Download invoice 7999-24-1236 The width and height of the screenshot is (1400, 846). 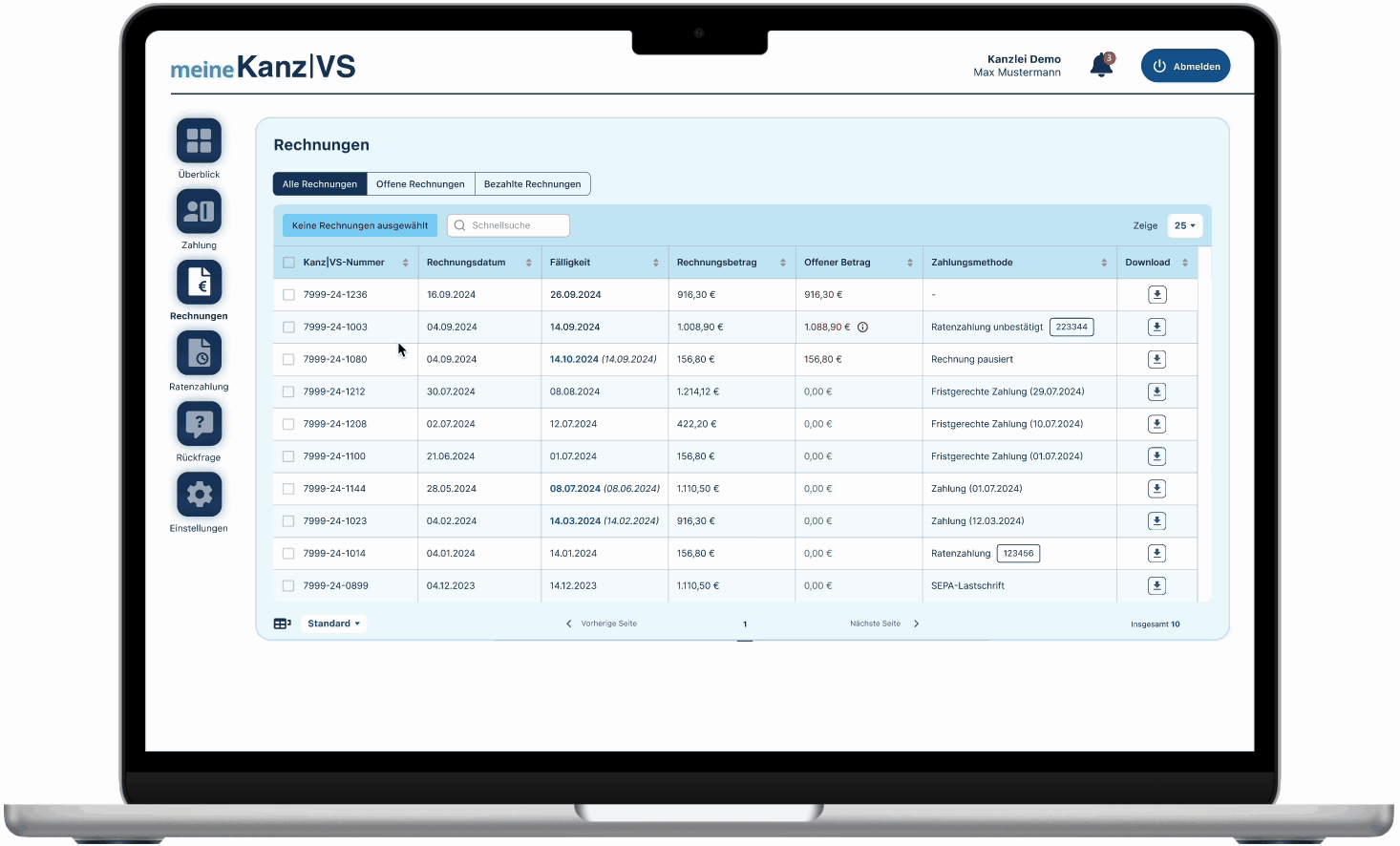pyautogui.click(x=1156, y=295)
